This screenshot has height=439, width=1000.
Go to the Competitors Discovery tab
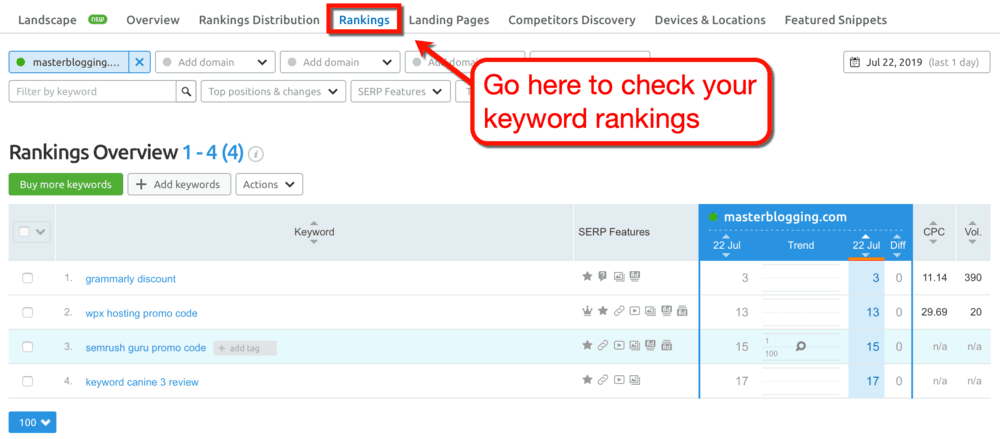pos(572,20)
